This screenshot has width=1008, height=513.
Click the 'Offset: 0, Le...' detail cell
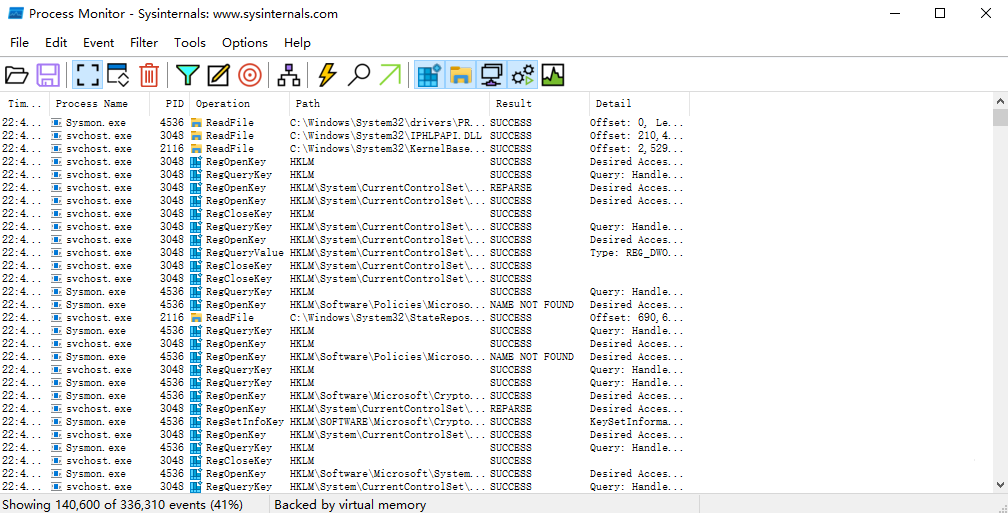tap(637, 123)
